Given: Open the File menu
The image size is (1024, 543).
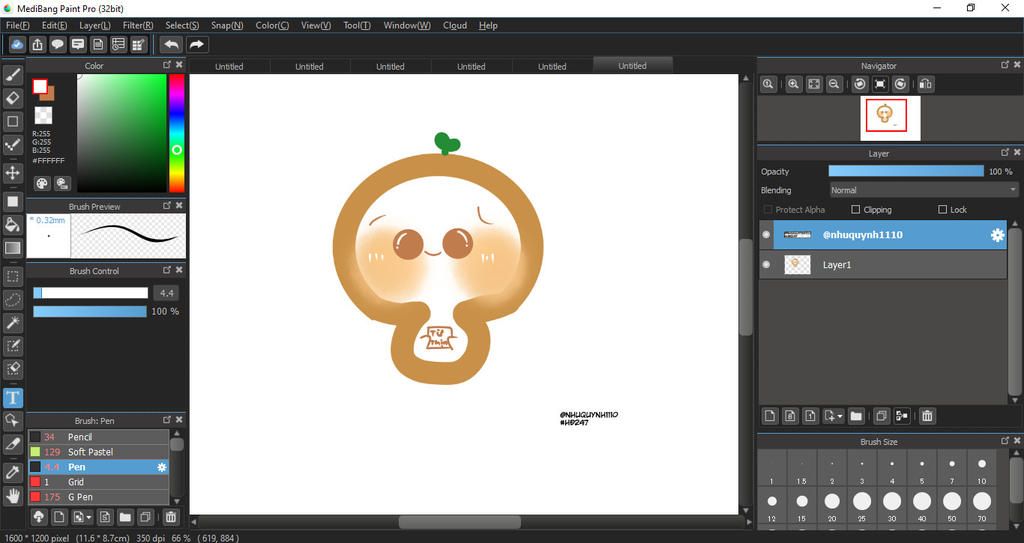Looking at the screenshot, I should point(18,25).
